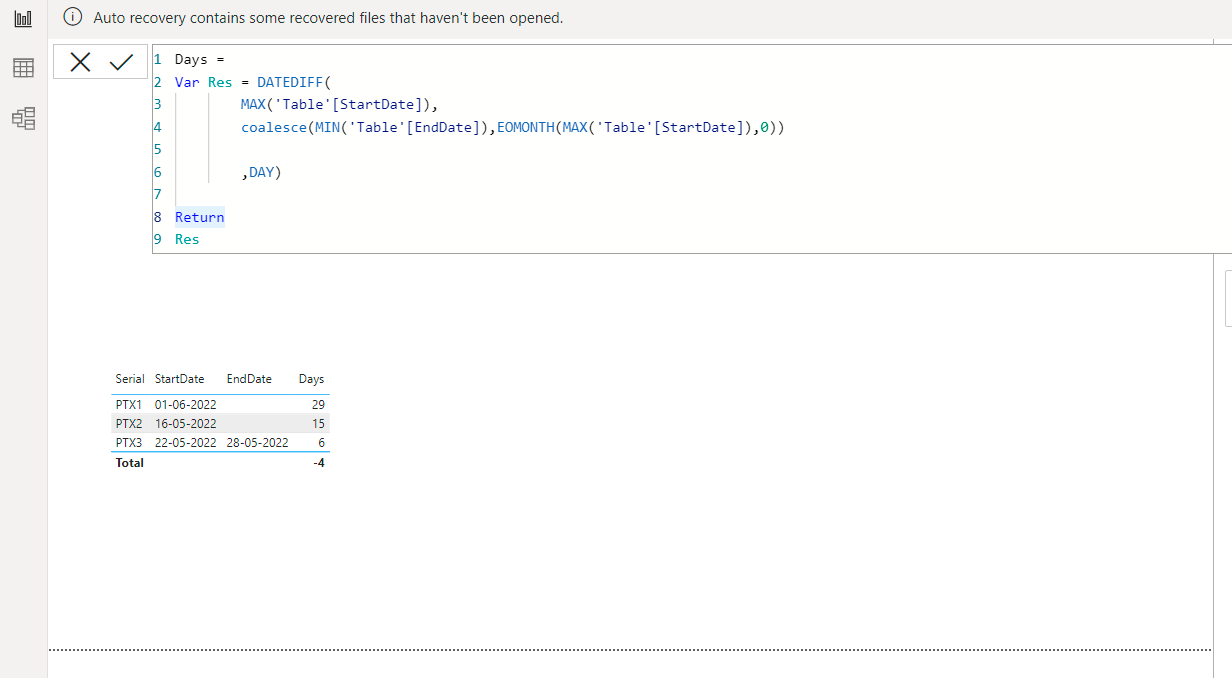This screenshot has width=1232, height=678.
Task: Click the DAY argument on line 6
Action: [x=261, y=172]
